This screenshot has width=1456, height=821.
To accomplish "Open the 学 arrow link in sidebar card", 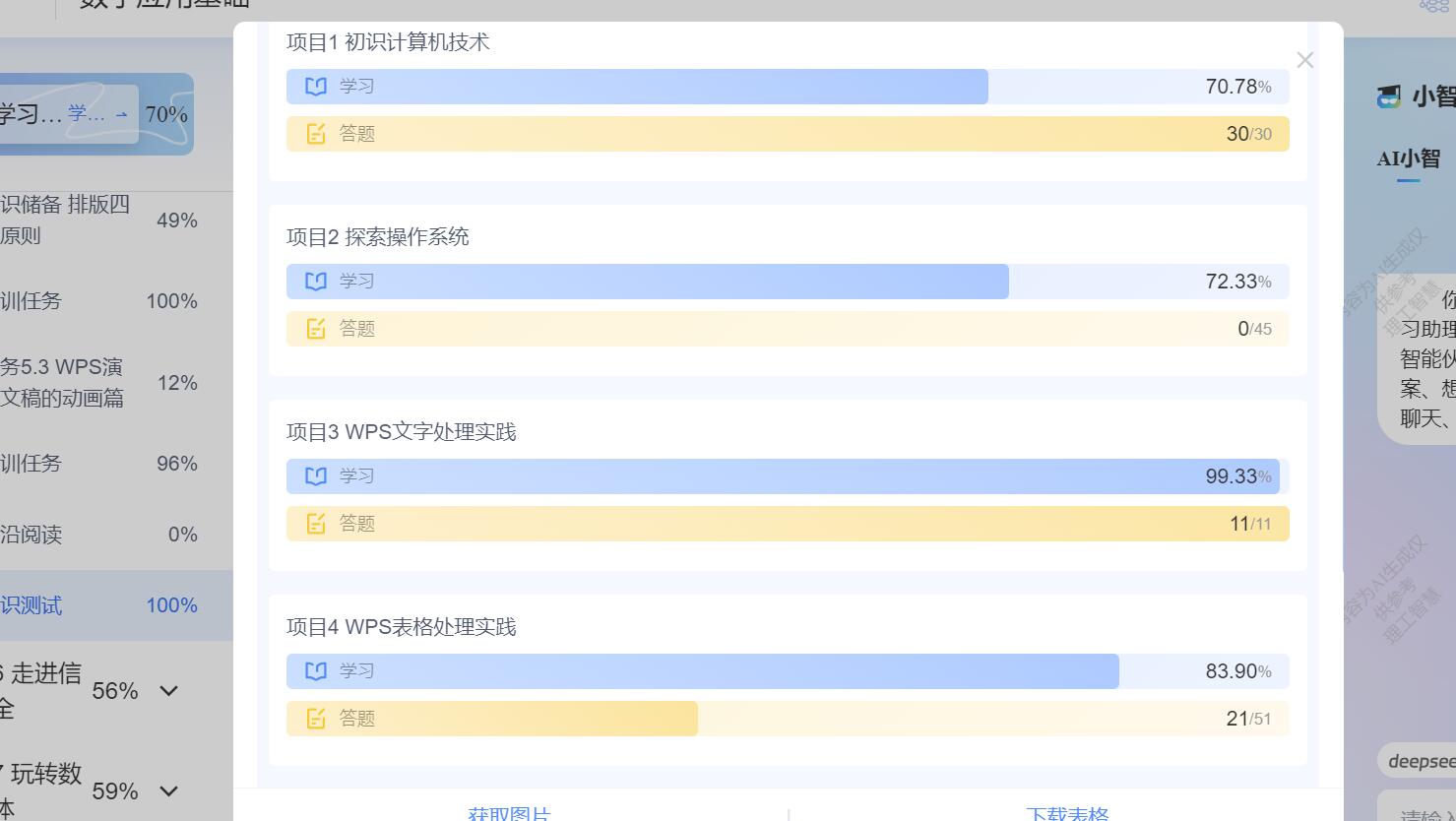I will (x=98, y=114).
